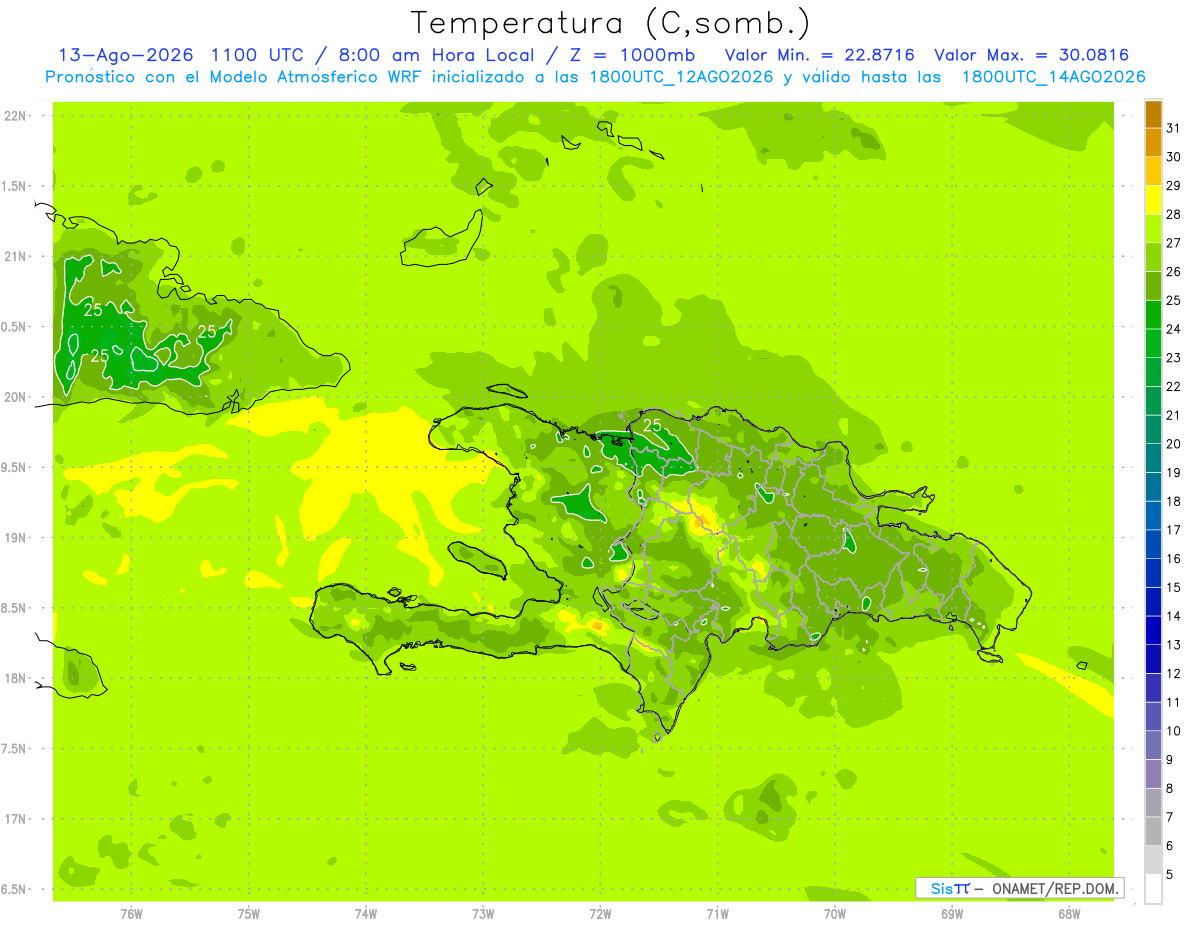Image resolution: width=1200 pixels, height=927 pixels.
Task: Select the teal 19 legend color band
Action: point(1153,459)
